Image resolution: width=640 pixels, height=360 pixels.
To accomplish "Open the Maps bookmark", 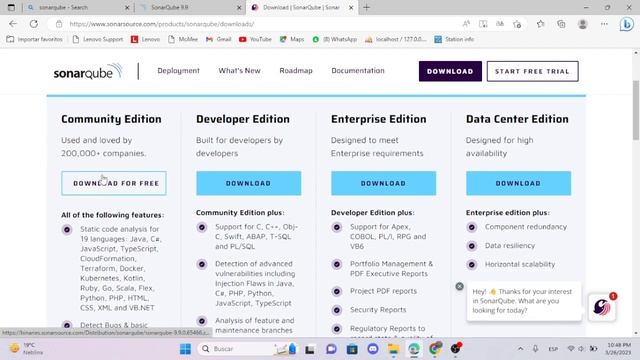I will pyautogui.click(x=292, y=39).
